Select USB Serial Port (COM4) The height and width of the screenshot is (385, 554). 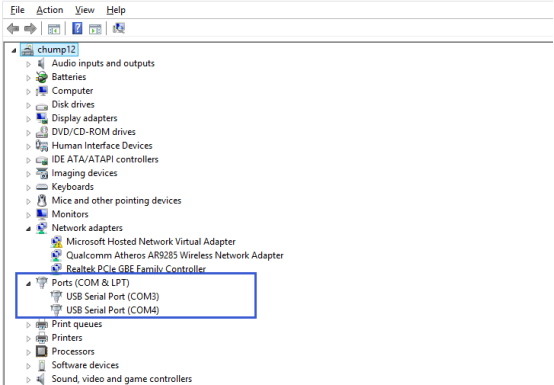(113, 310)
